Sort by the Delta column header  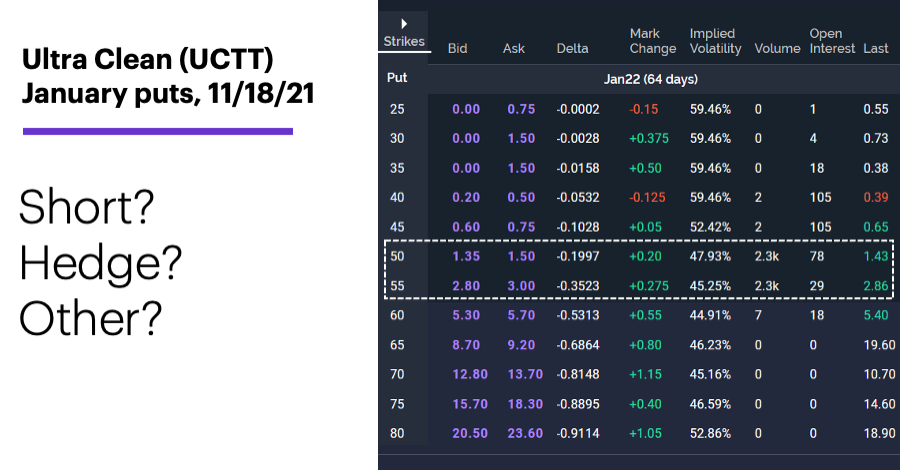click(x=572, y=49)
